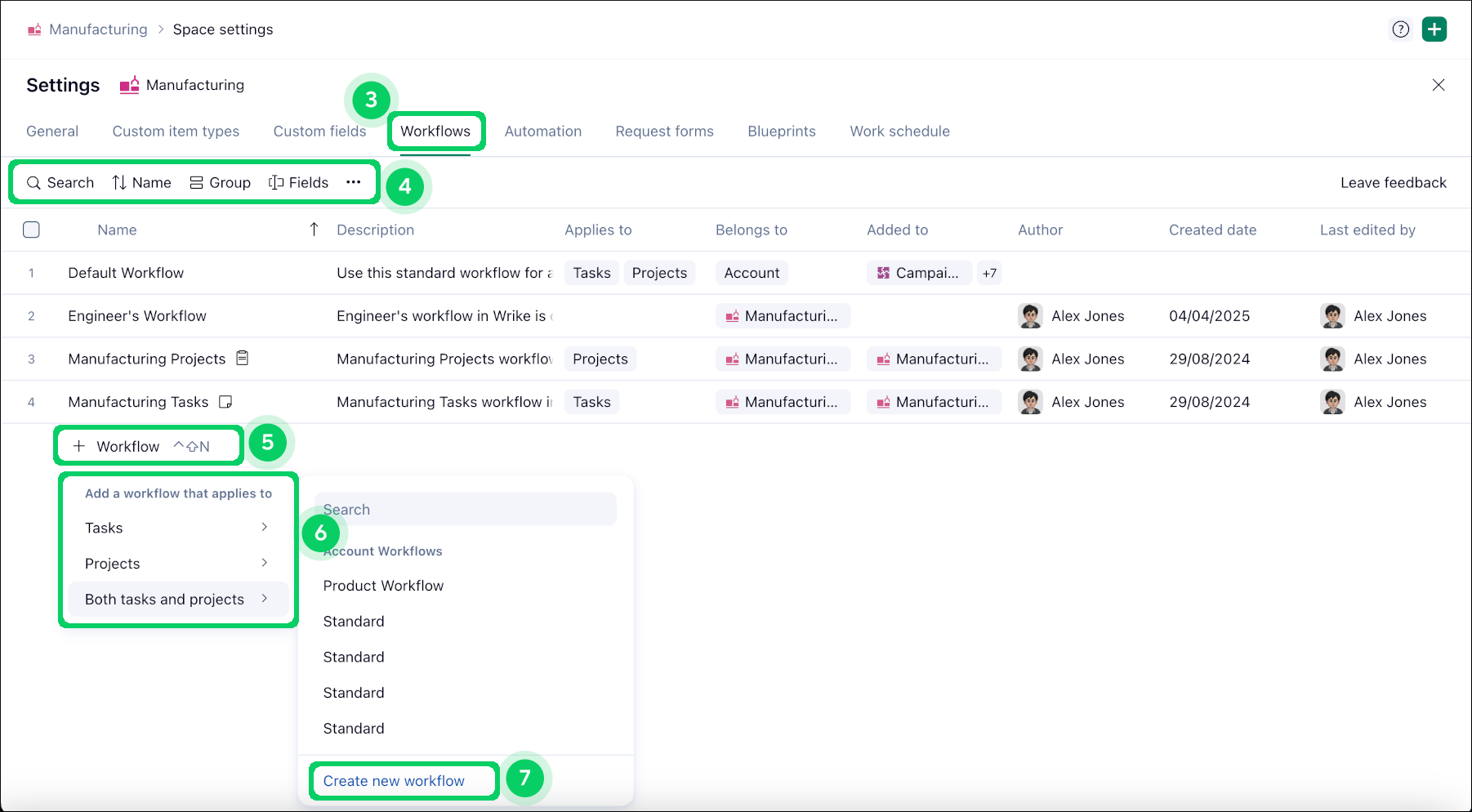This screenshot has width=1472, height=812.
Task: Click Alex Jones avatar in the Author column
Action: click(1030, 316)
